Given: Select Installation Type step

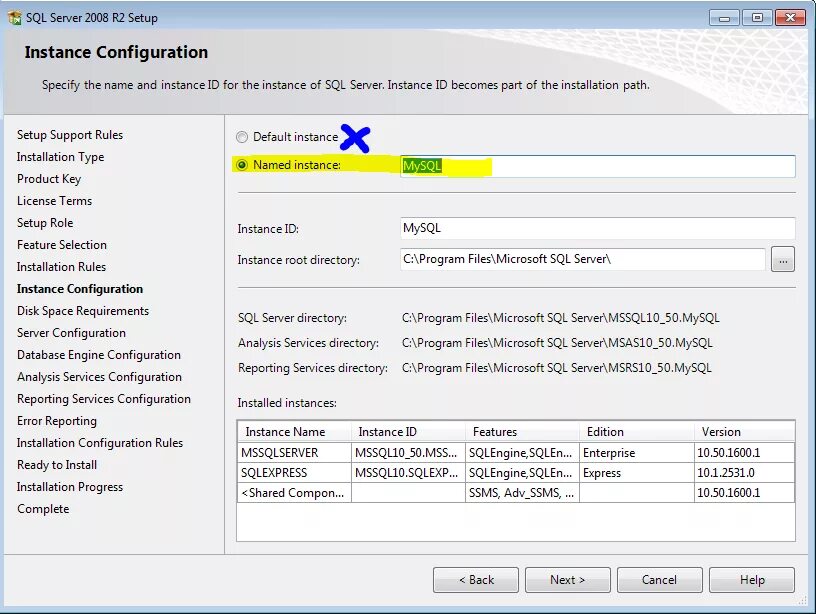Looking at the screenshot, I should click(60, 157).
